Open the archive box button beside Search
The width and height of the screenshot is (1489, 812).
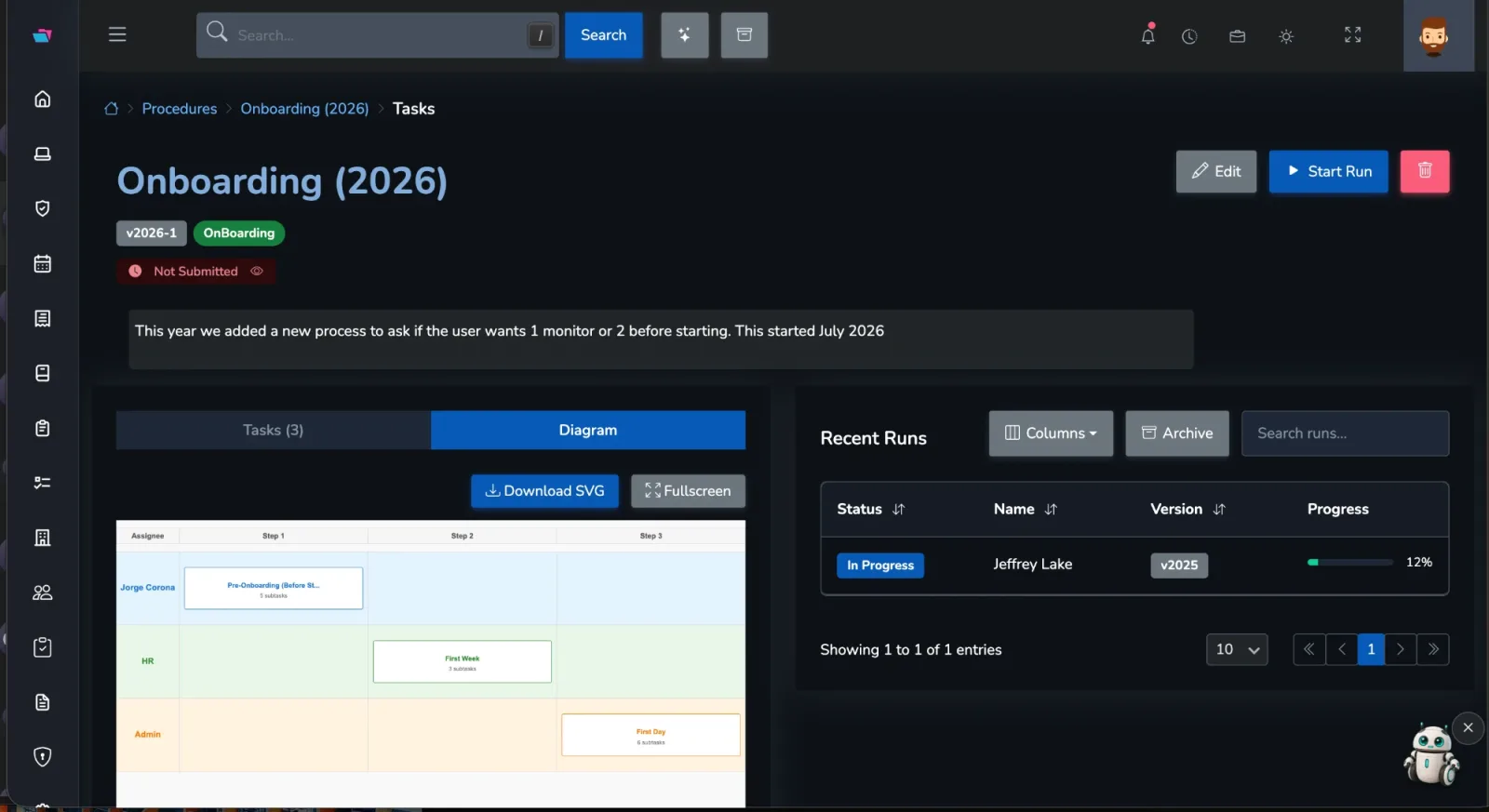pos(744,35)
